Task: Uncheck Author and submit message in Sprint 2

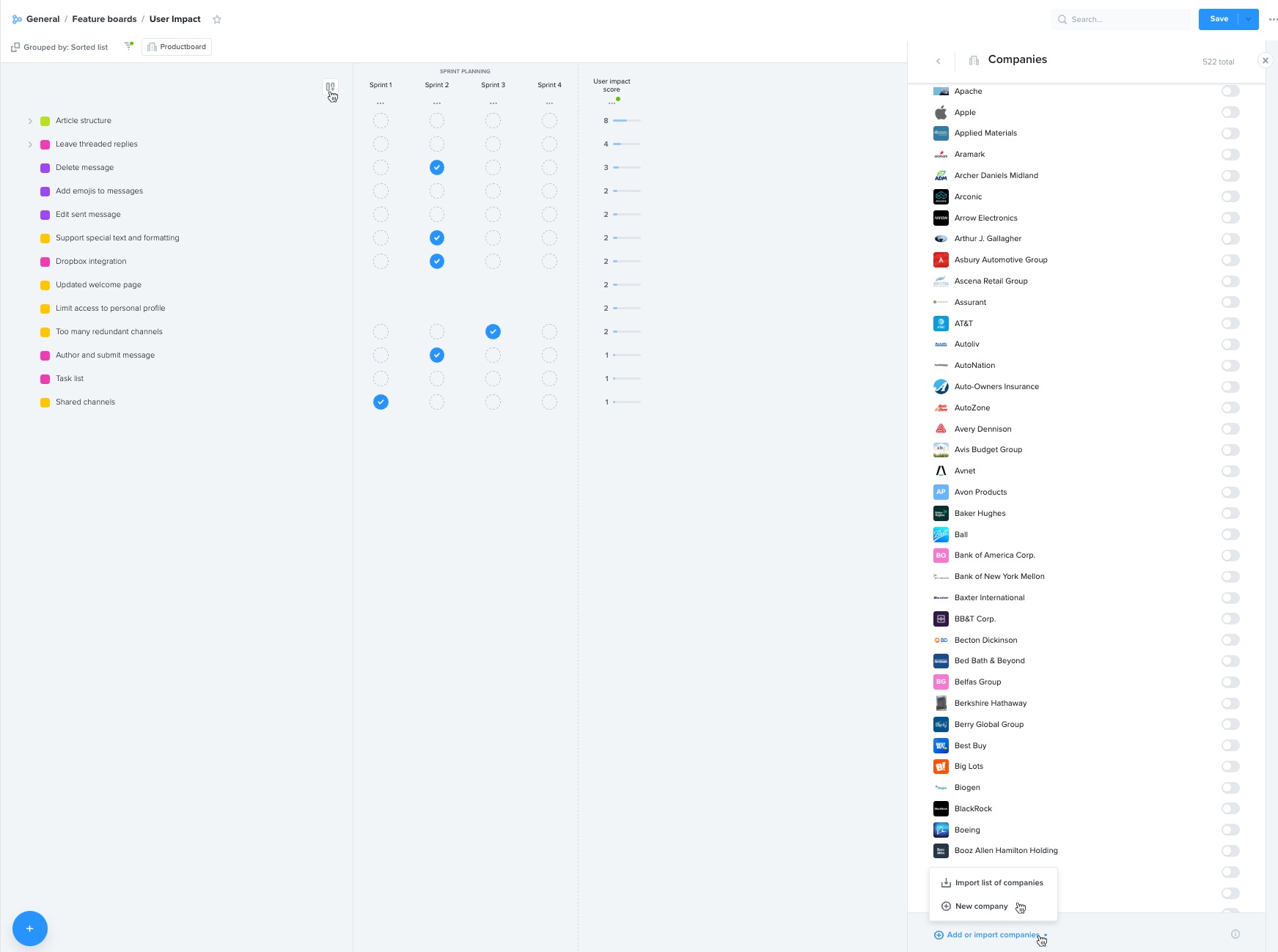Action: click(x=437, y=355)
